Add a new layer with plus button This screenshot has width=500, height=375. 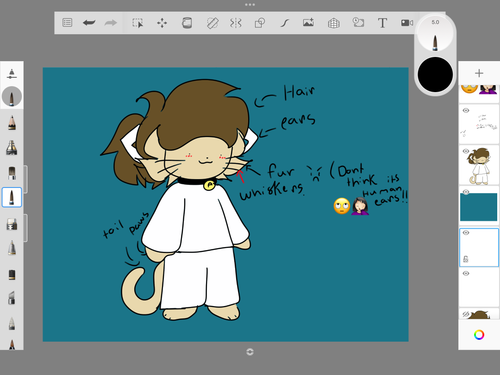click(x=479, y=73)
